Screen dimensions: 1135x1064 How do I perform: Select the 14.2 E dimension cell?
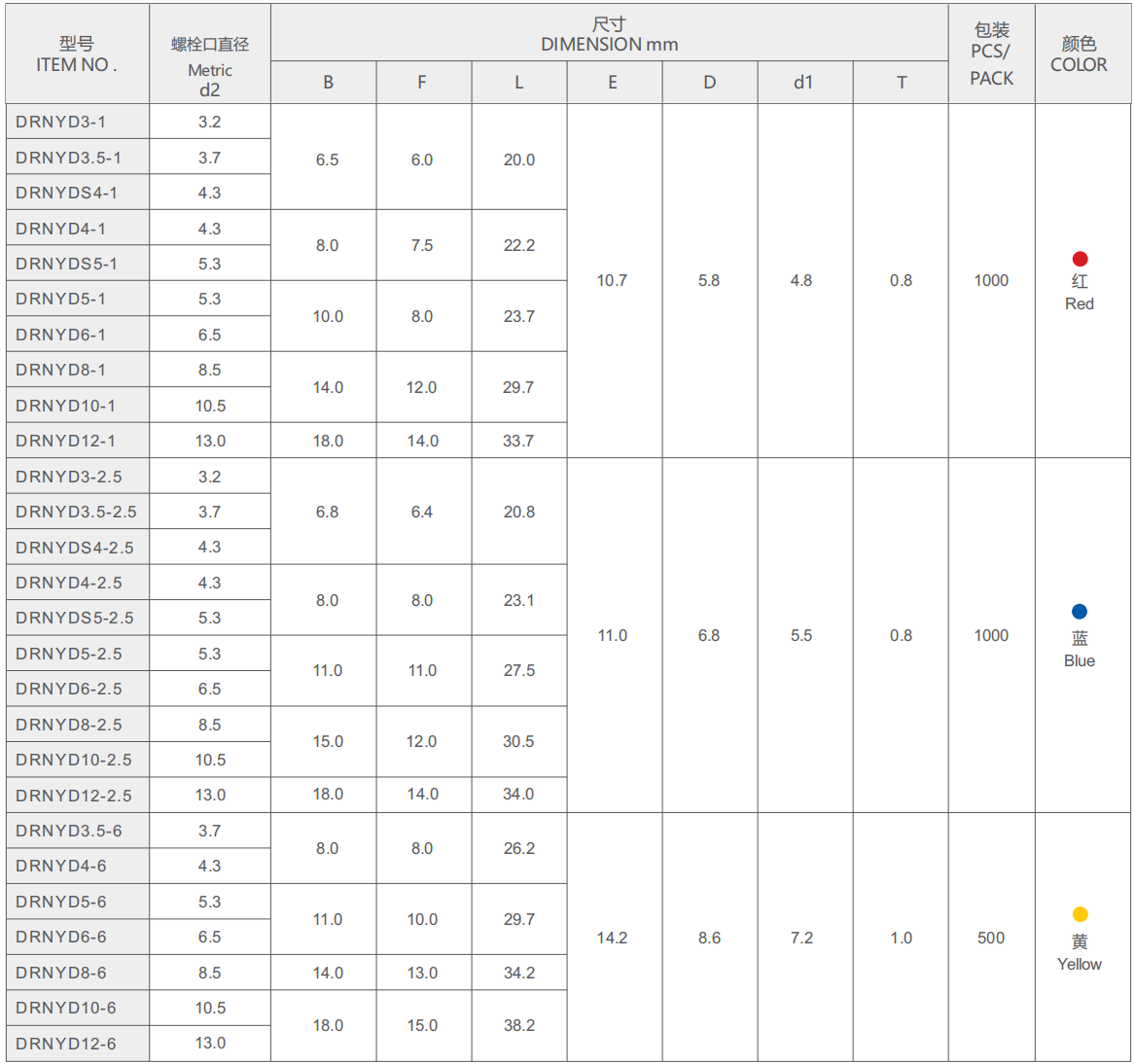point(612,938)
